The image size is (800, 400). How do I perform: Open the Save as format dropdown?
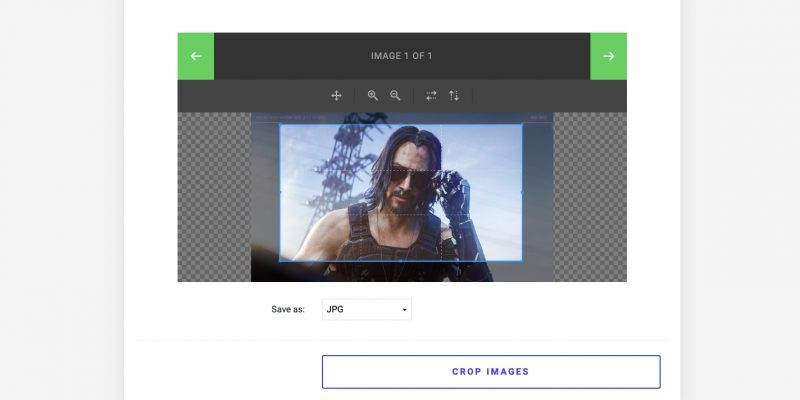tap(366, 310)
